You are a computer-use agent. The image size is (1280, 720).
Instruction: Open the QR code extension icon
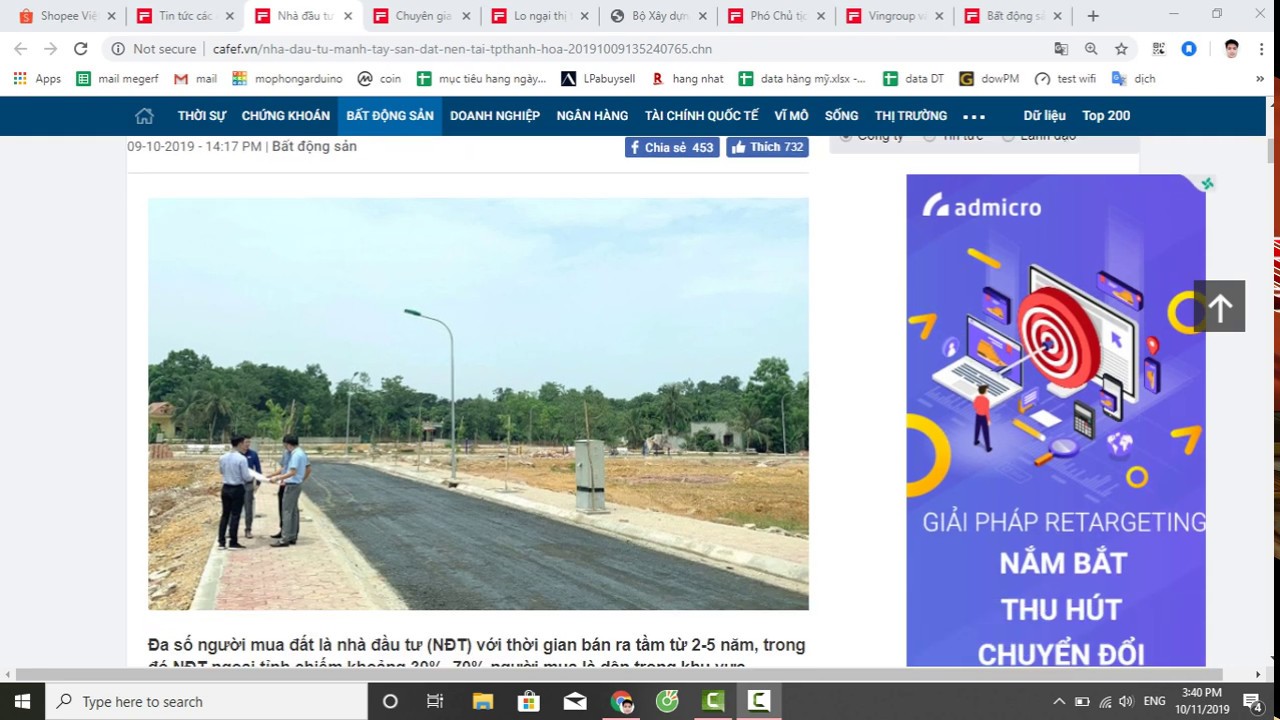1159,49
